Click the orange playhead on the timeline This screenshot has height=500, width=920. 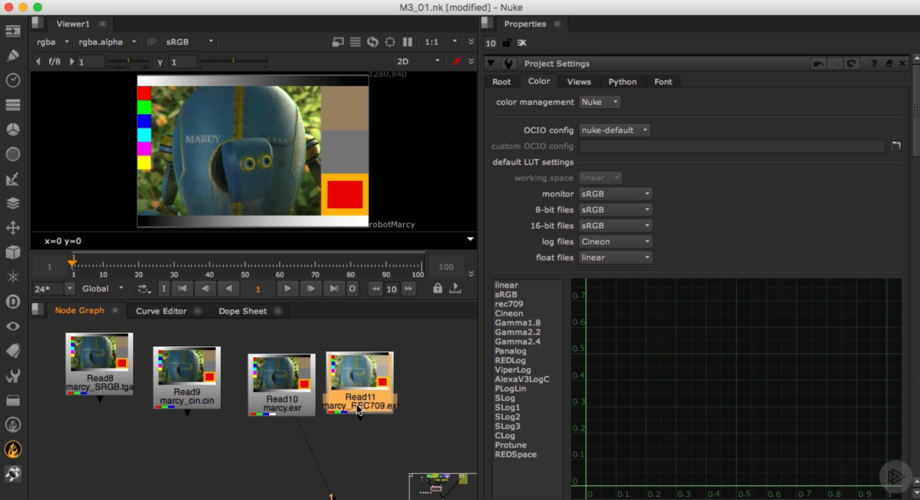tap(72, 262)
